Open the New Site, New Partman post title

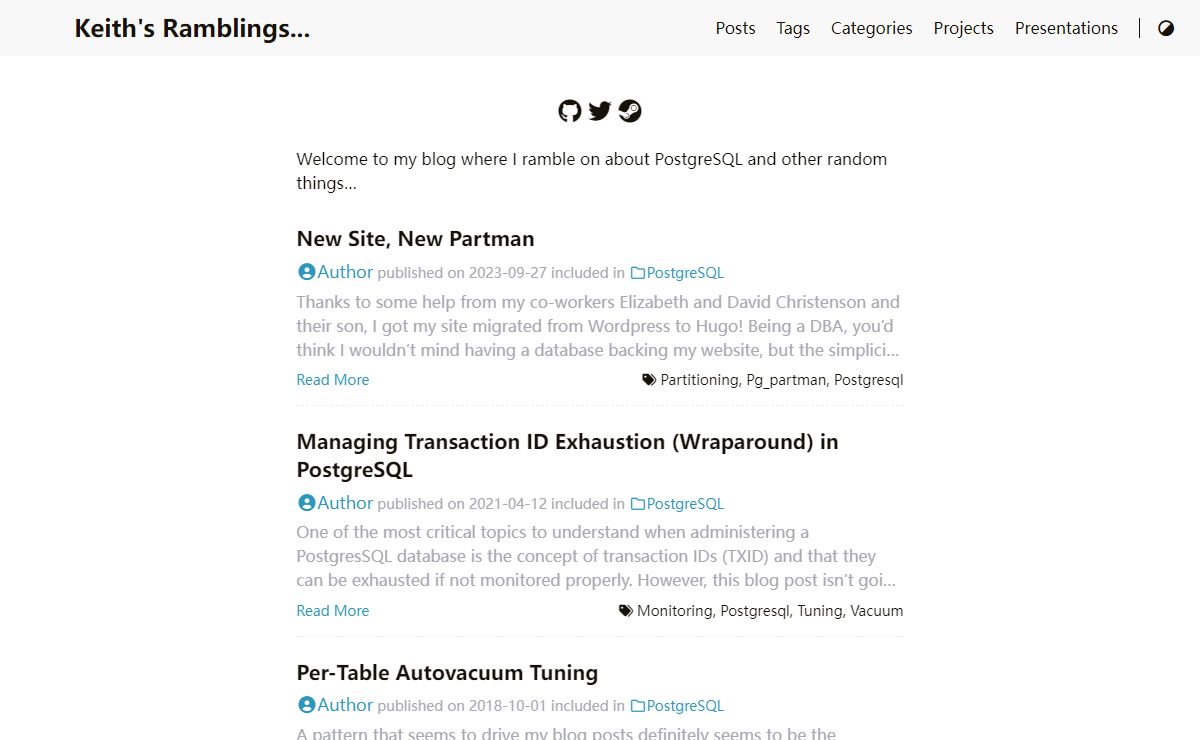pos(416,239)
